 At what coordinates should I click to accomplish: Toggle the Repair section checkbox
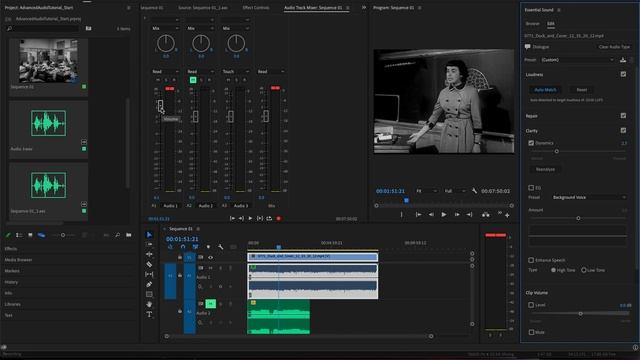point(623,116)
